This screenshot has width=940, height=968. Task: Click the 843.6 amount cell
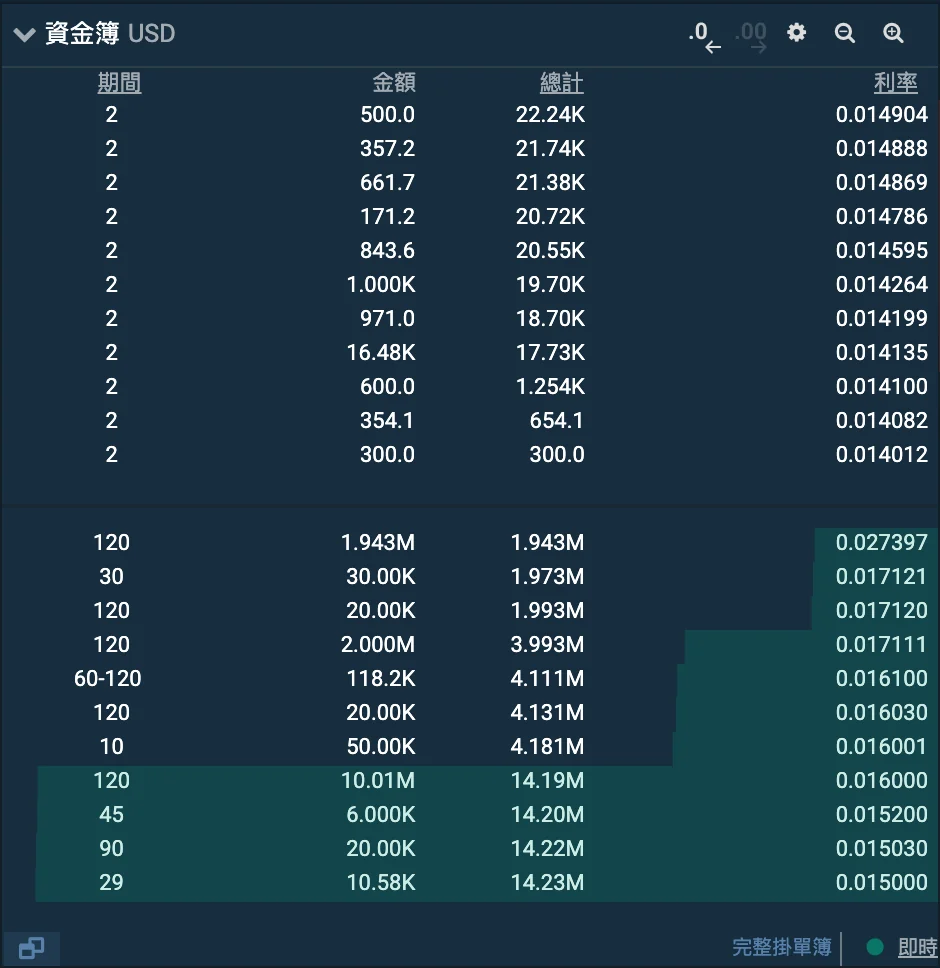388,250
